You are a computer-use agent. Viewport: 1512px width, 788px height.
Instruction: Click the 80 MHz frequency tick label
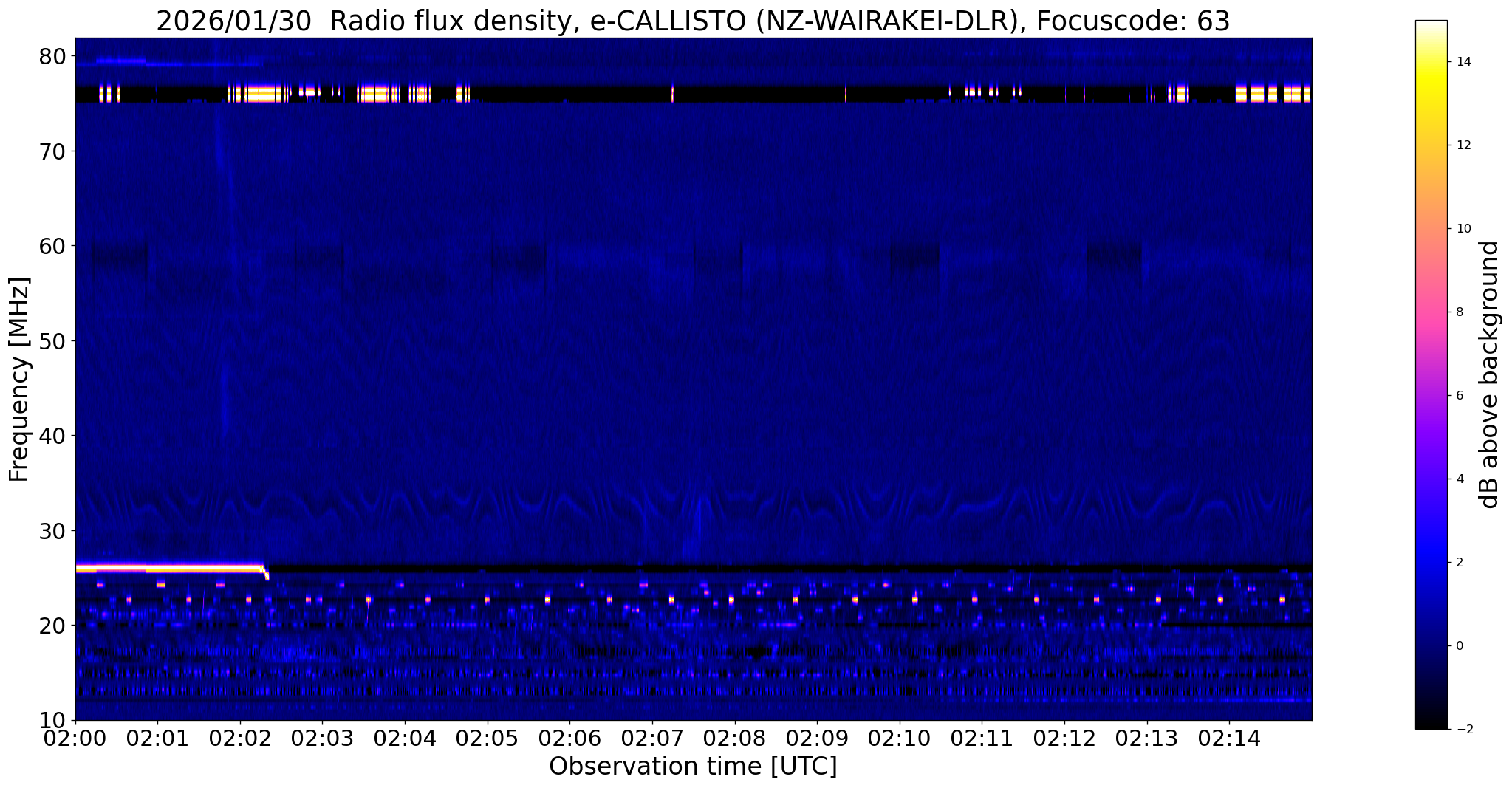52,56
